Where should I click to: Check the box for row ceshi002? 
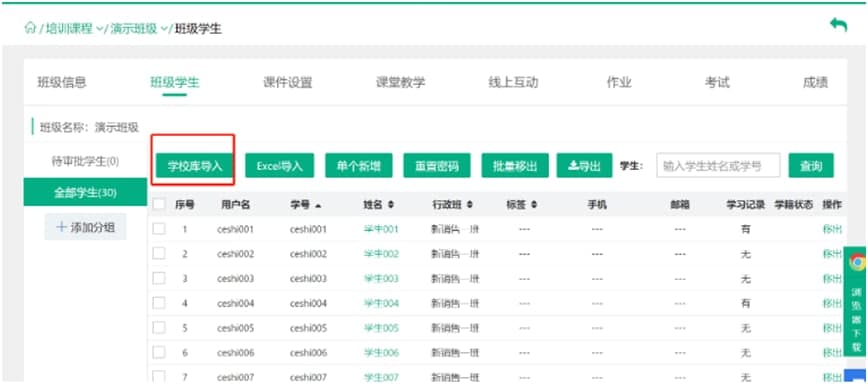pyautogui.click(x=159, y=254)
